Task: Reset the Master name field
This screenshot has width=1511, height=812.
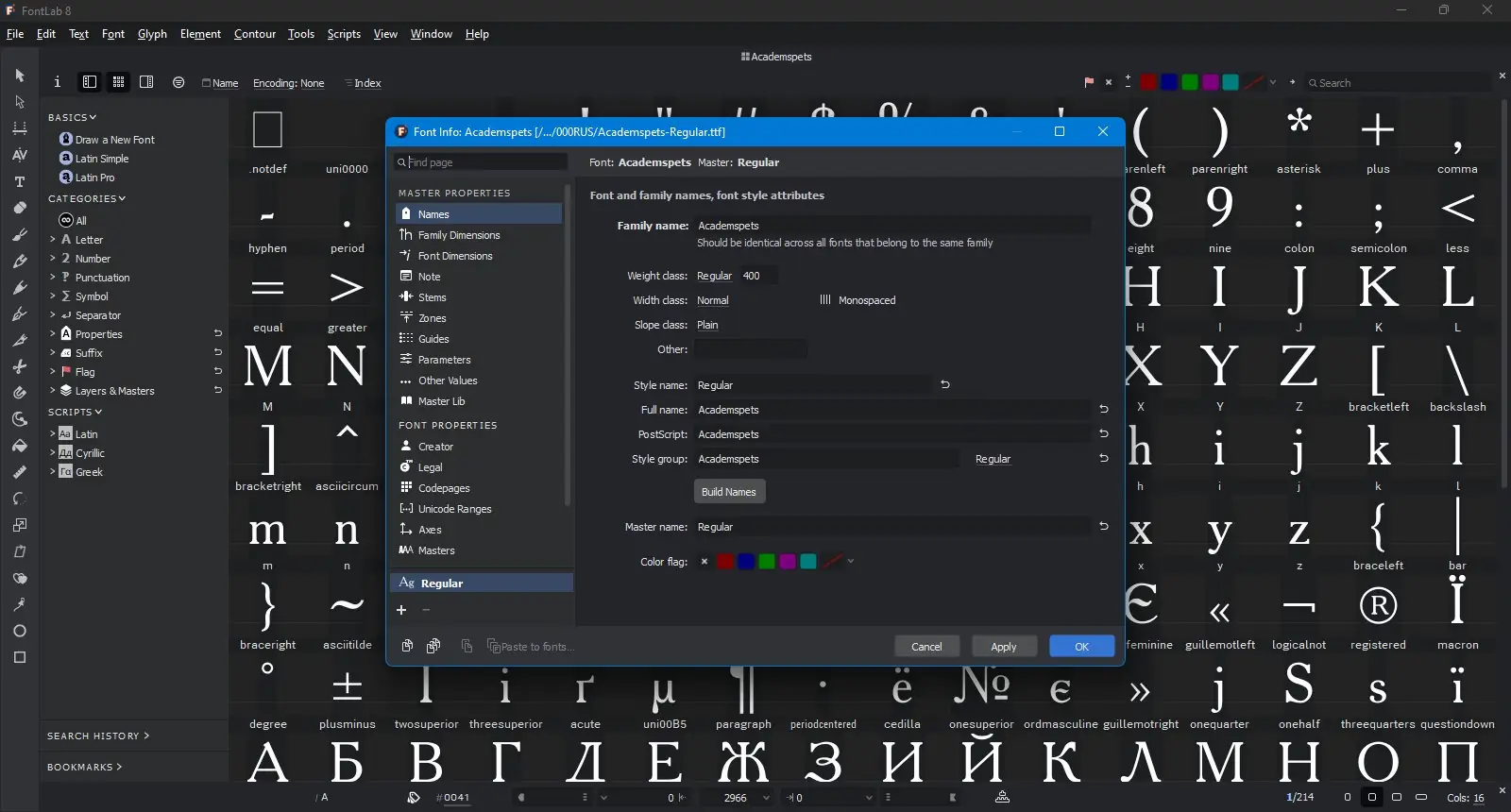Action: tap(1104, 526)
